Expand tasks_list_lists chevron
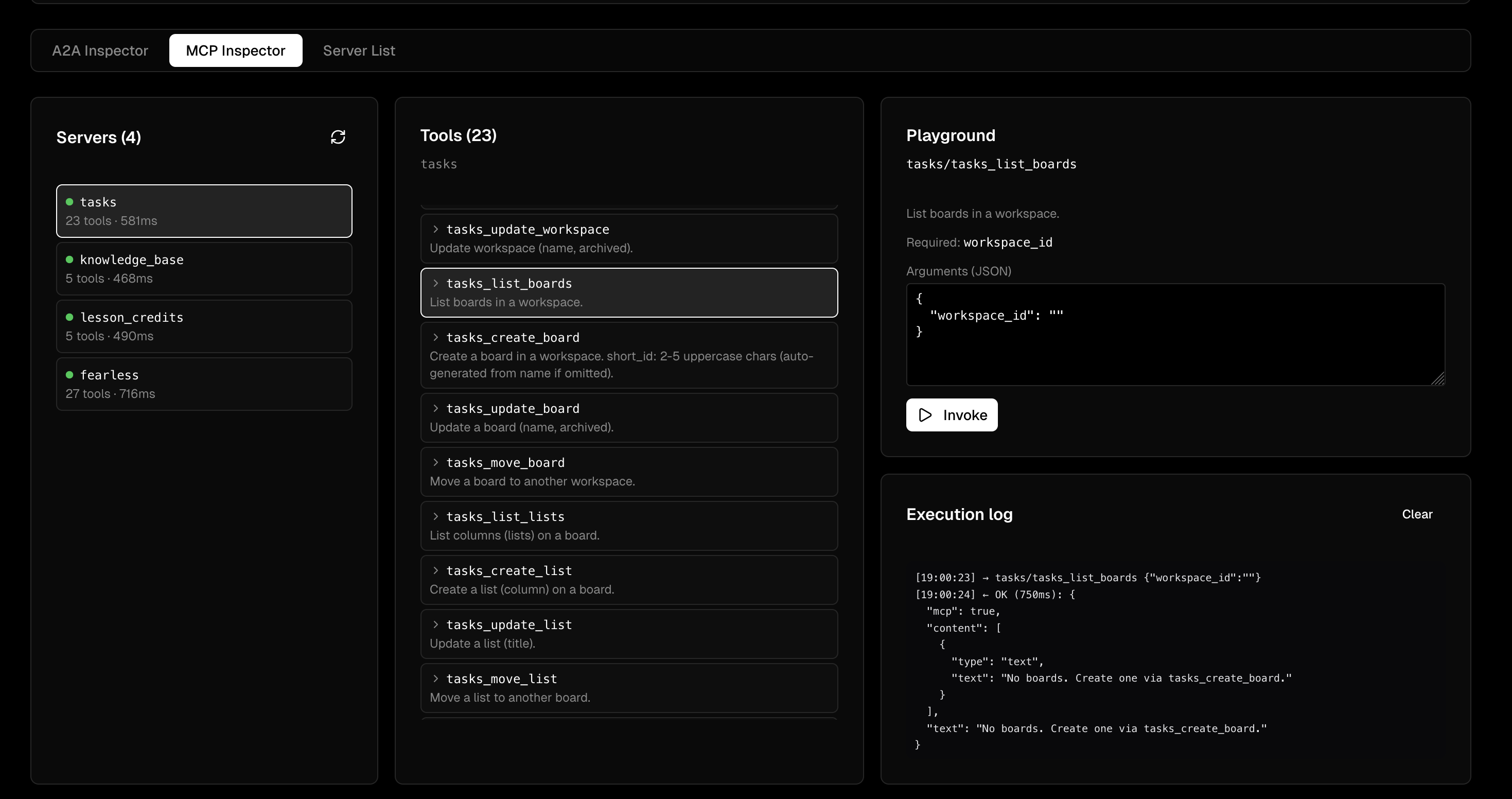Image resolution: width=1512 pixels, height=799 pixels. pyautogui.click(x=435, y=516)
